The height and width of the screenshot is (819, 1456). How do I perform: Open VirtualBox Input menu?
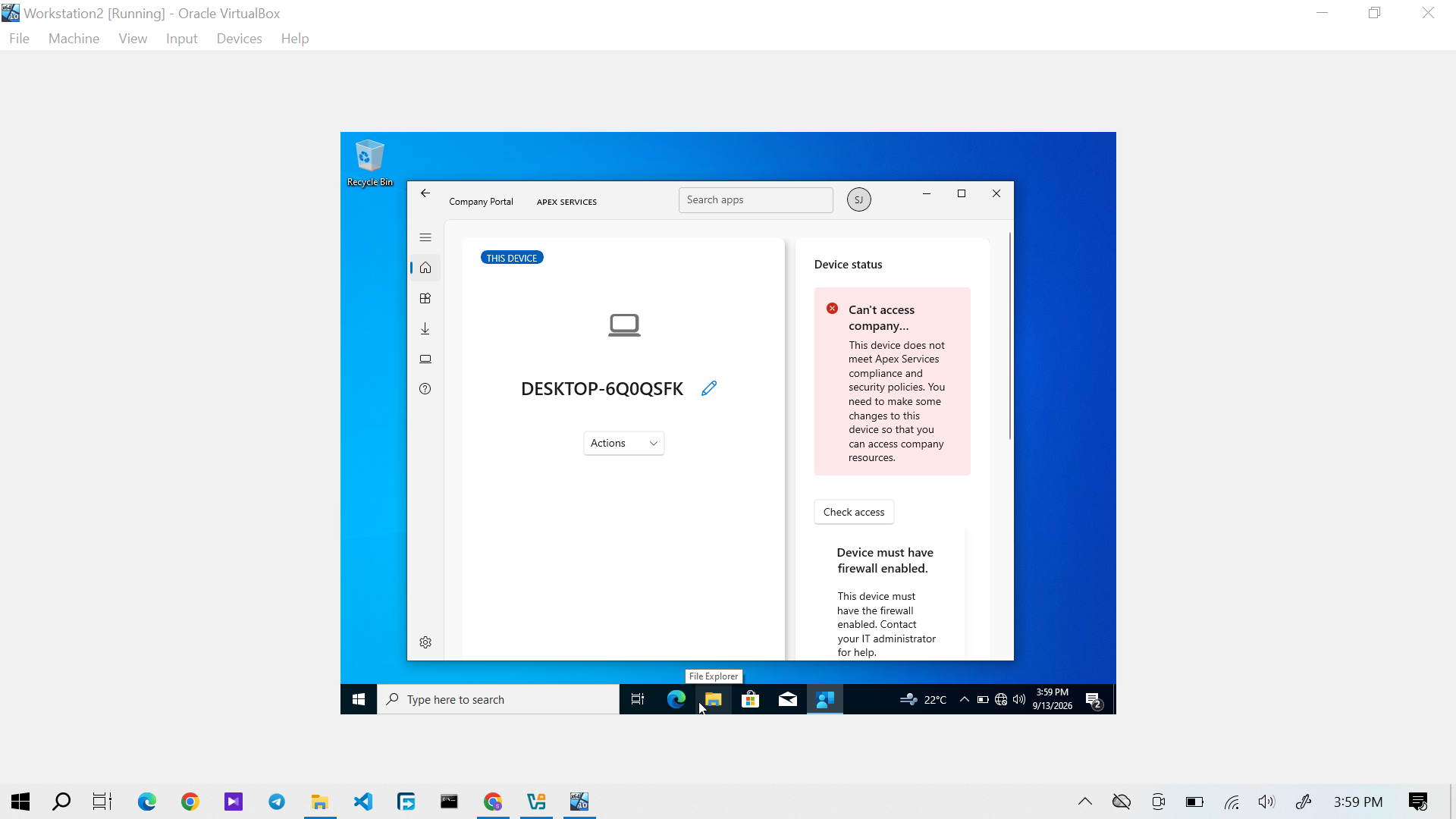[181, 39]
